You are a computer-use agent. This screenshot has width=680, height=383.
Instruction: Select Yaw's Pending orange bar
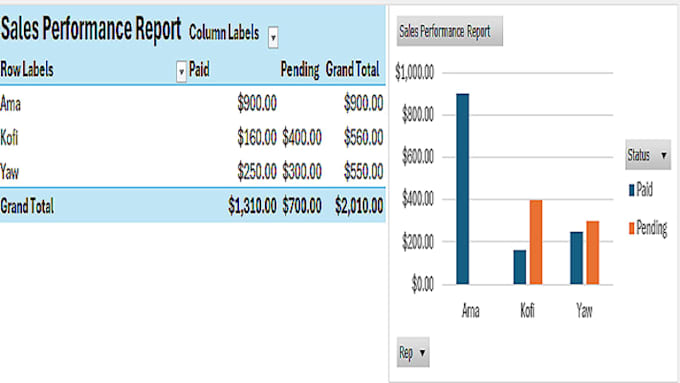click(x=593, y=253)
